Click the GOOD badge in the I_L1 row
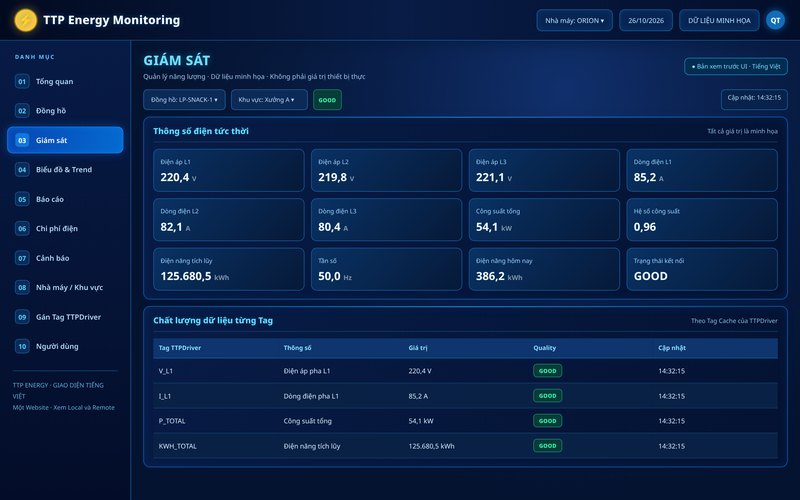The width and height of the screenshot is (800, 500). click(x=547, y=396)
